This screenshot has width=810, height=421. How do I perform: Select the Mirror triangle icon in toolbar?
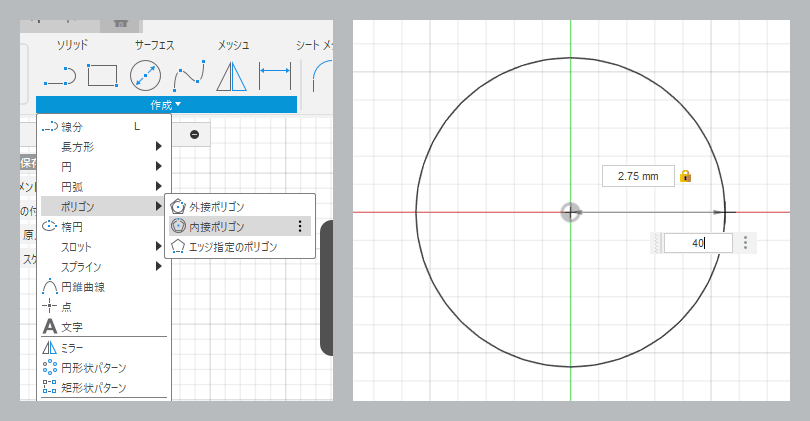231,76
